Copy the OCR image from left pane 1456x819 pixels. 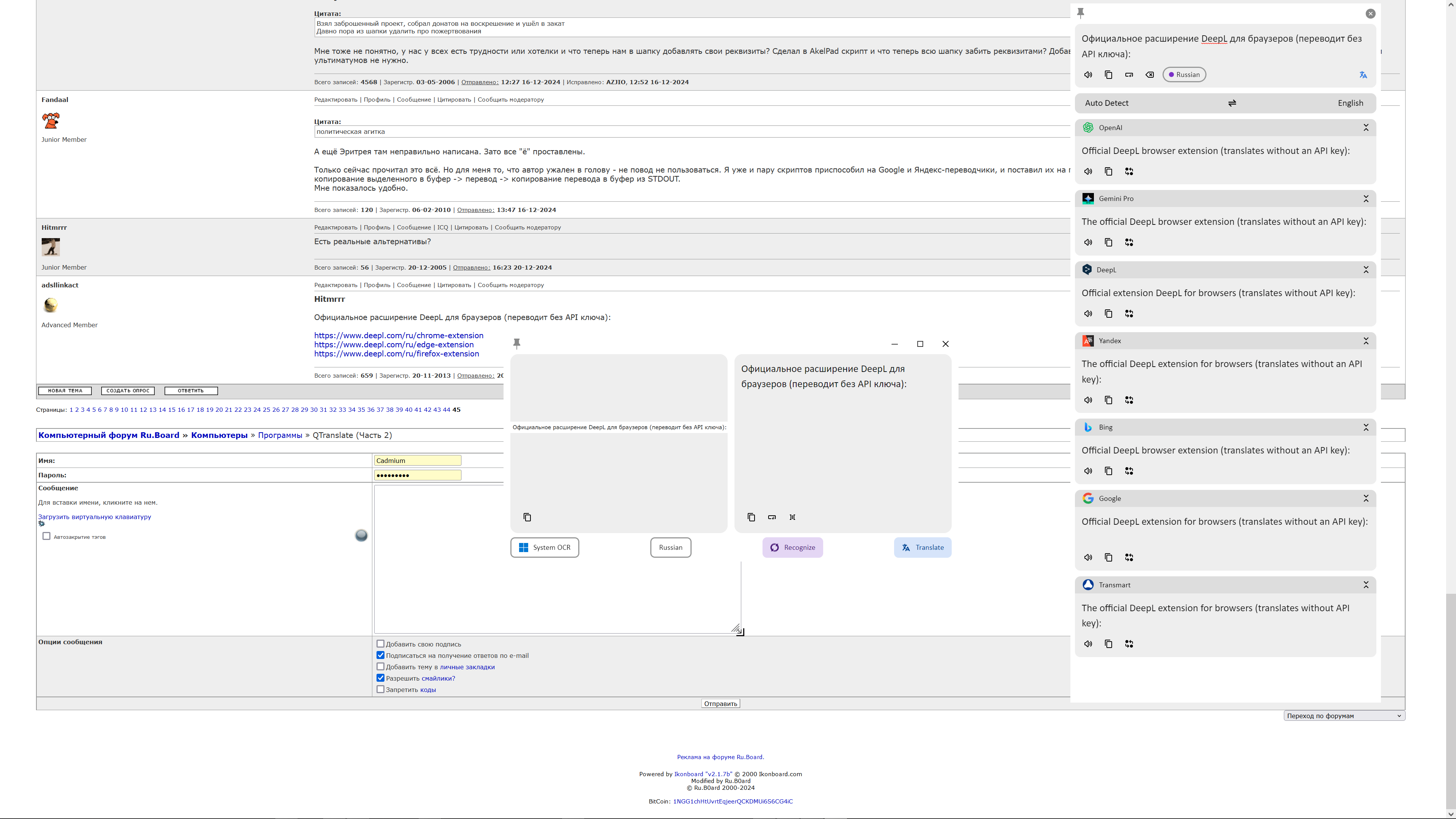tap(527, 517)
